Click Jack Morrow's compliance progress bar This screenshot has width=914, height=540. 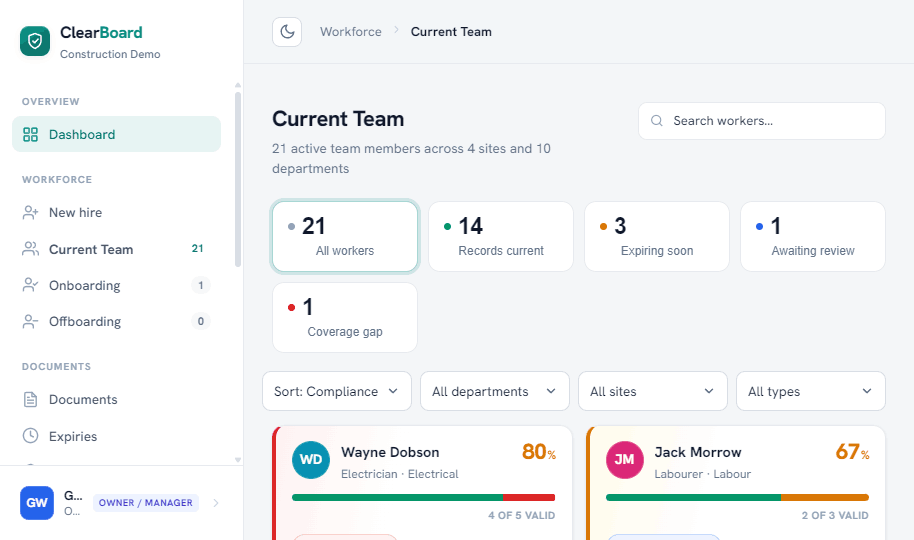click(x=737, y=497)
